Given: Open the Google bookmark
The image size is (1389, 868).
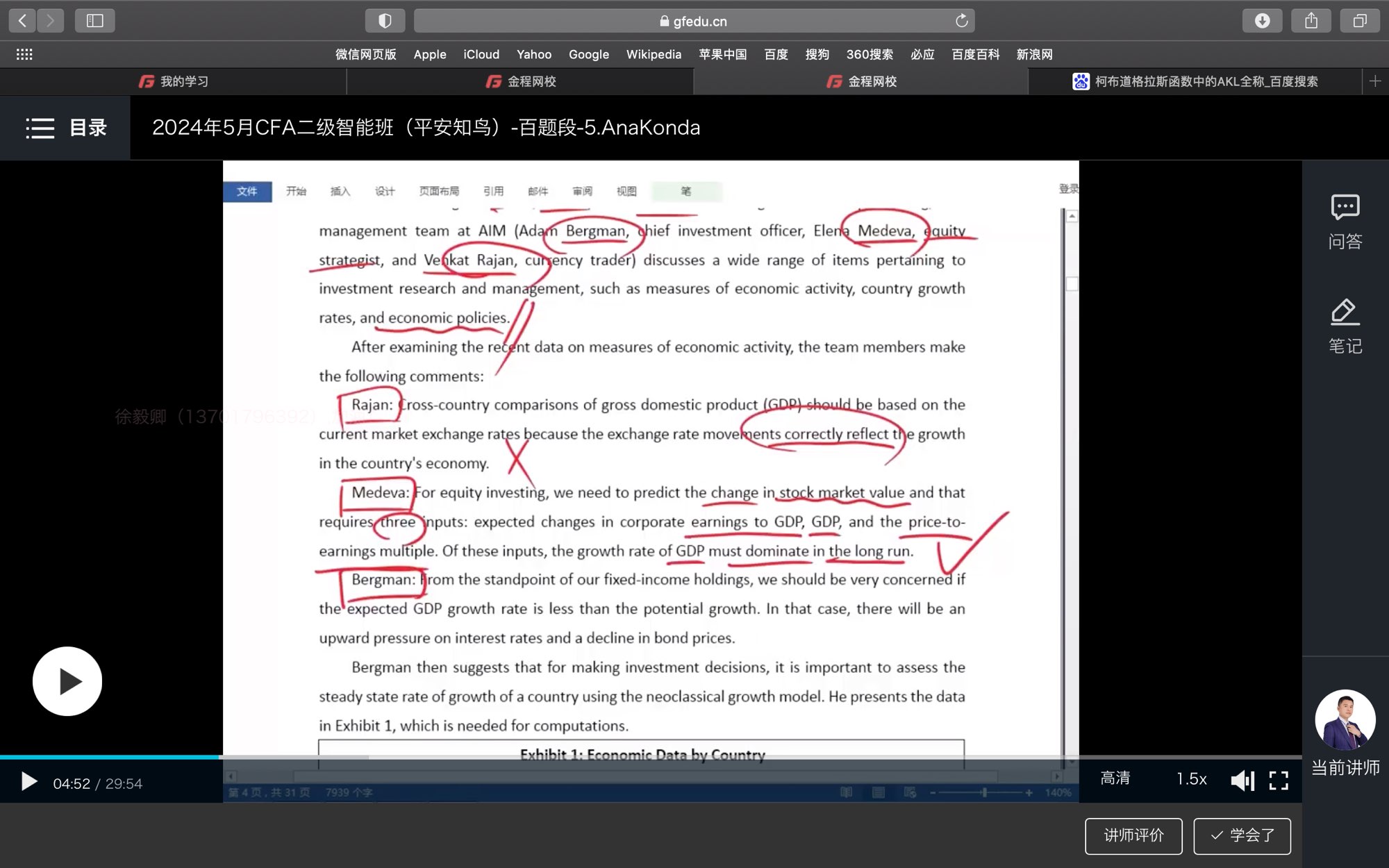Looking at the screenshot, I should (x=589, y=54).
